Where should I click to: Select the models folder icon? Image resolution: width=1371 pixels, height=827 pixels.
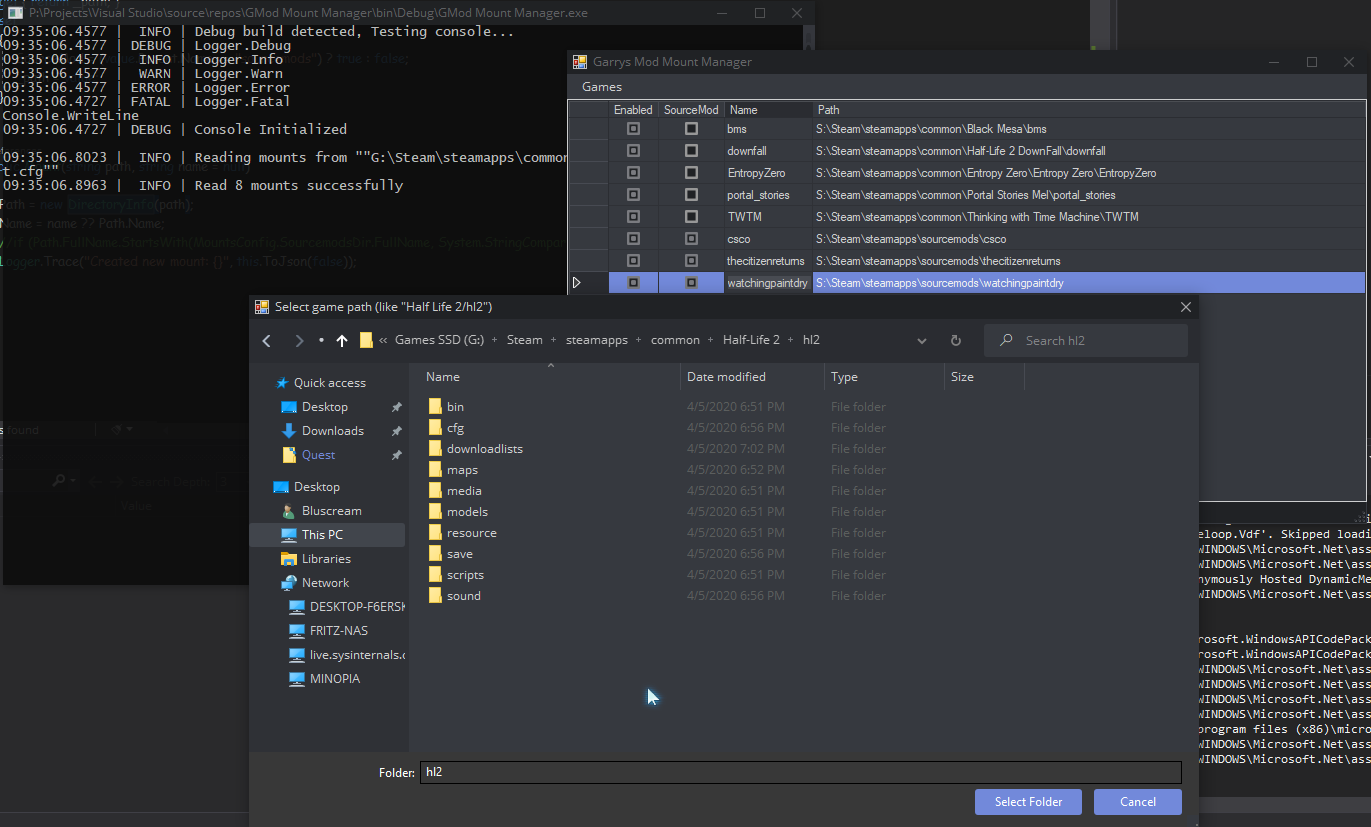435,512
